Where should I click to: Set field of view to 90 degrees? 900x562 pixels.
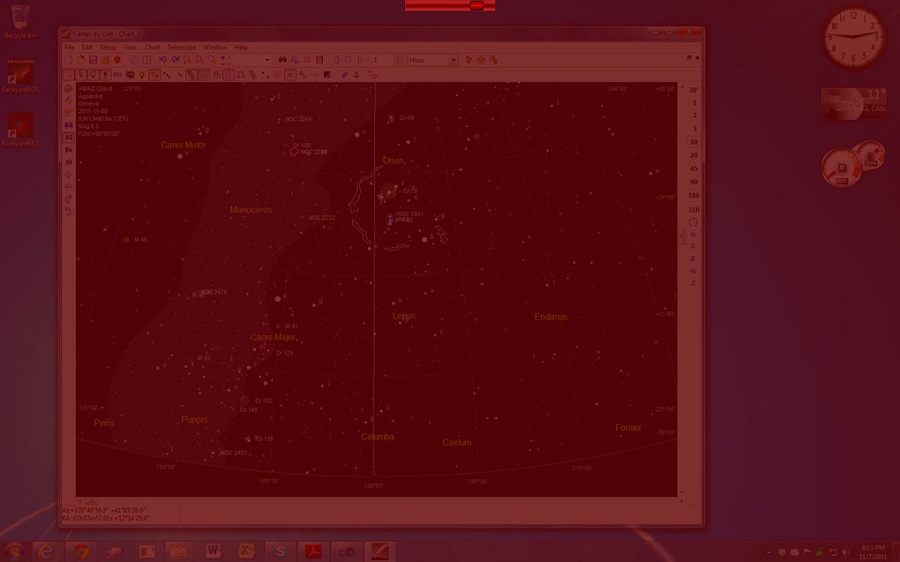[x=694, y=182]
